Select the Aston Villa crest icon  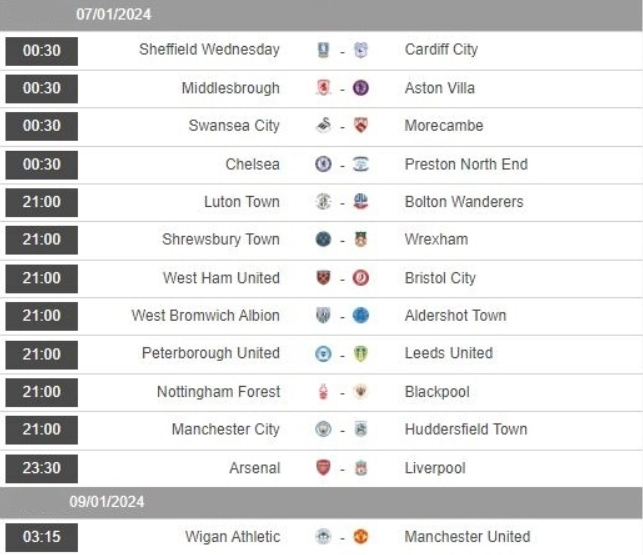[x=361, y=88]
